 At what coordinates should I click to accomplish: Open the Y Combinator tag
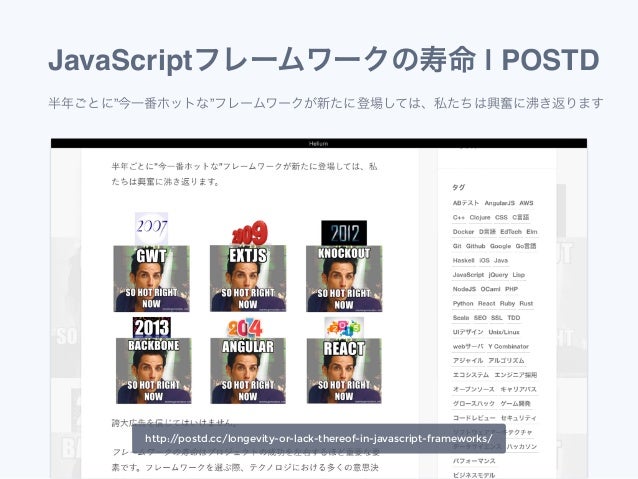509,346
